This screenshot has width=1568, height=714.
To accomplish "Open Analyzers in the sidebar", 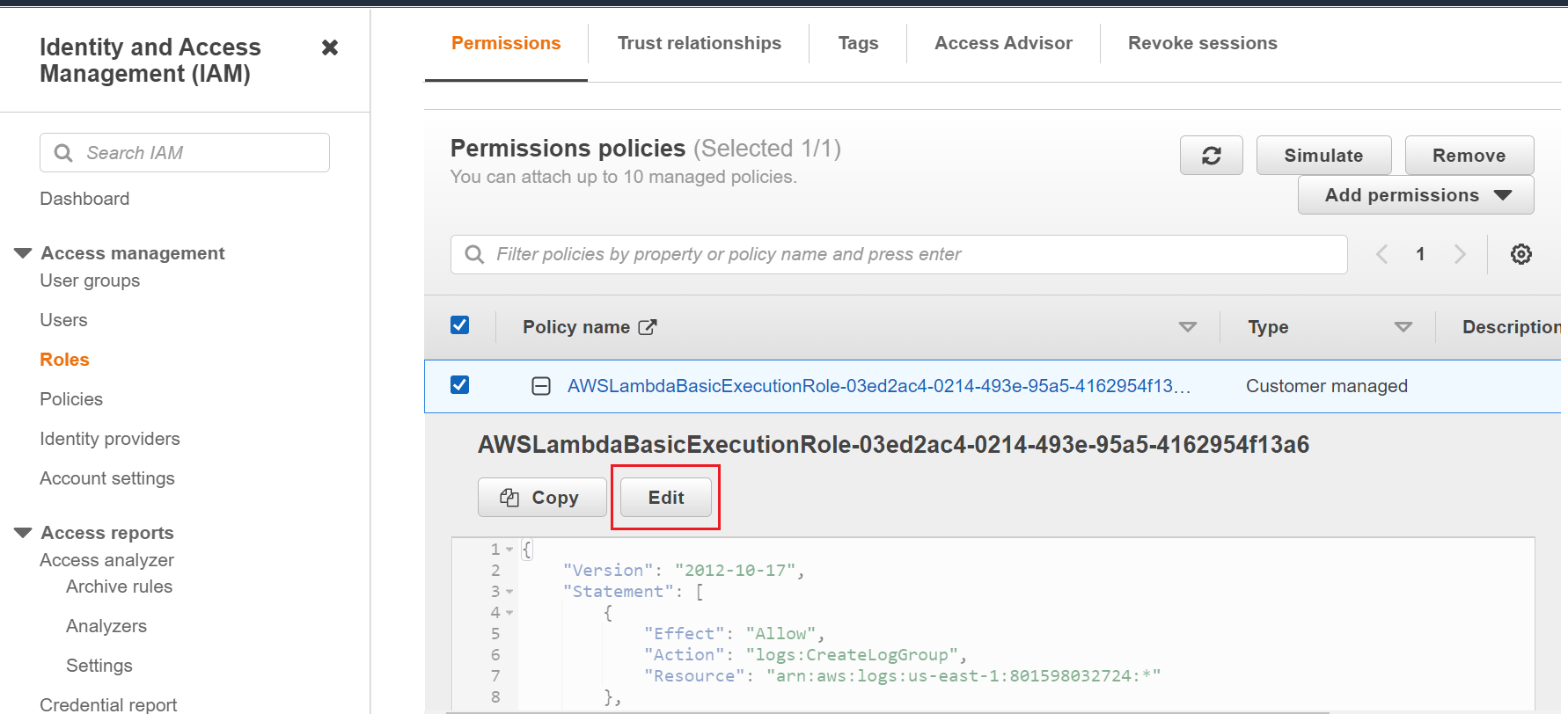I will (106, 626).
